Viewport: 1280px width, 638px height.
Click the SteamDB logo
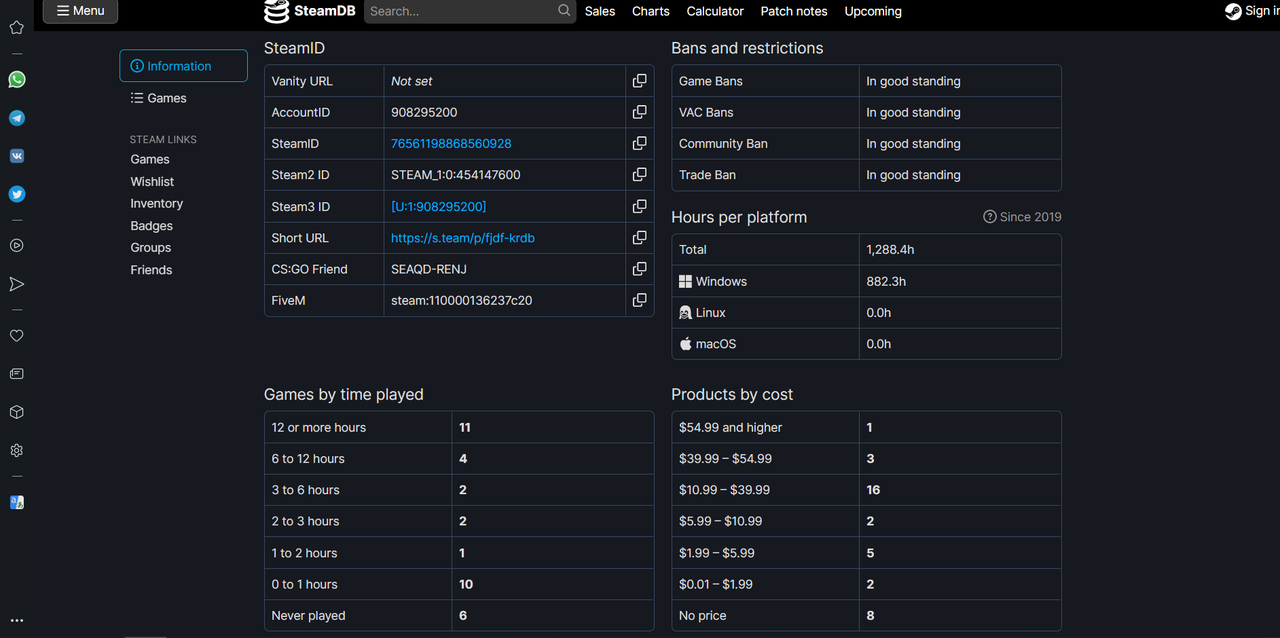click(x=309, y=11)
